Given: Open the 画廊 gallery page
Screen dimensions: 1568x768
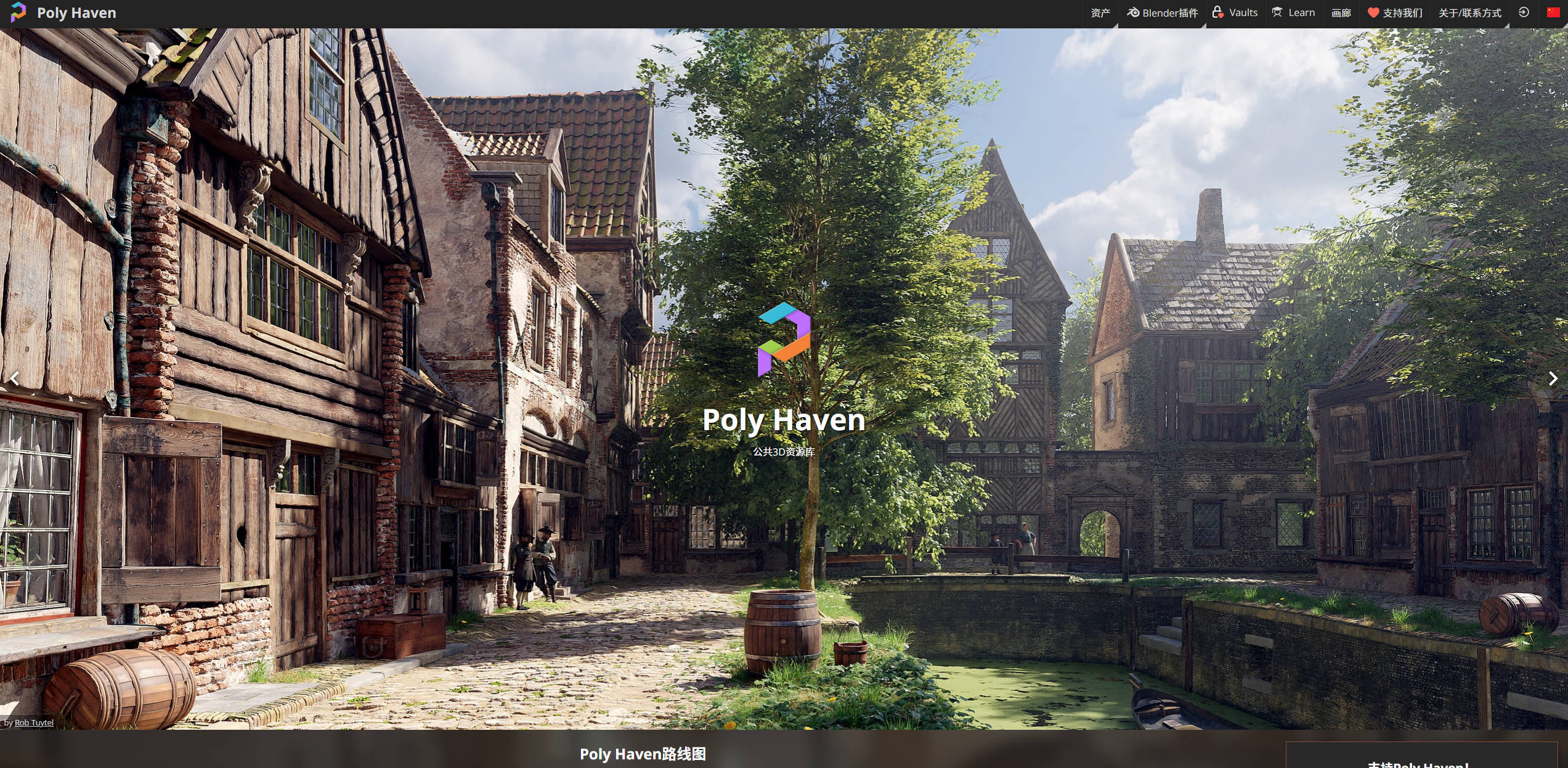Looking at the screenshot, I should (x=1341, y=13).
